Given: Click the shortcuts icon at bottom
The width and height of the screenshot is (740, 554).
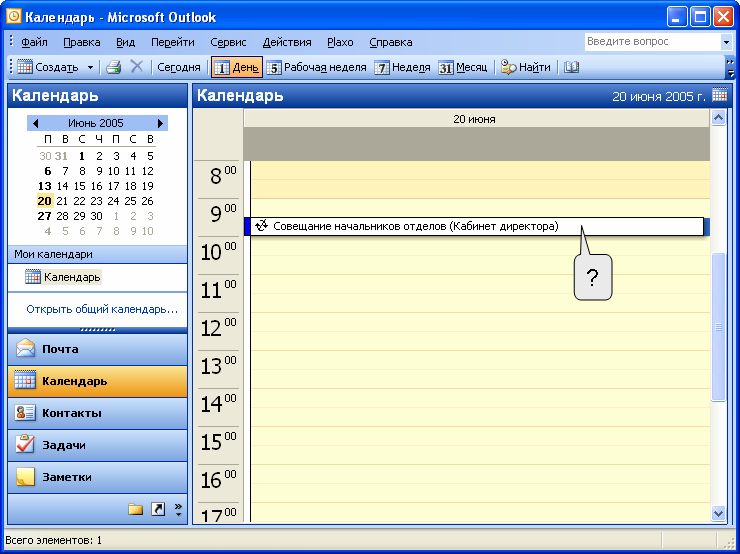Looking at the screenshot, I should 158,509.
